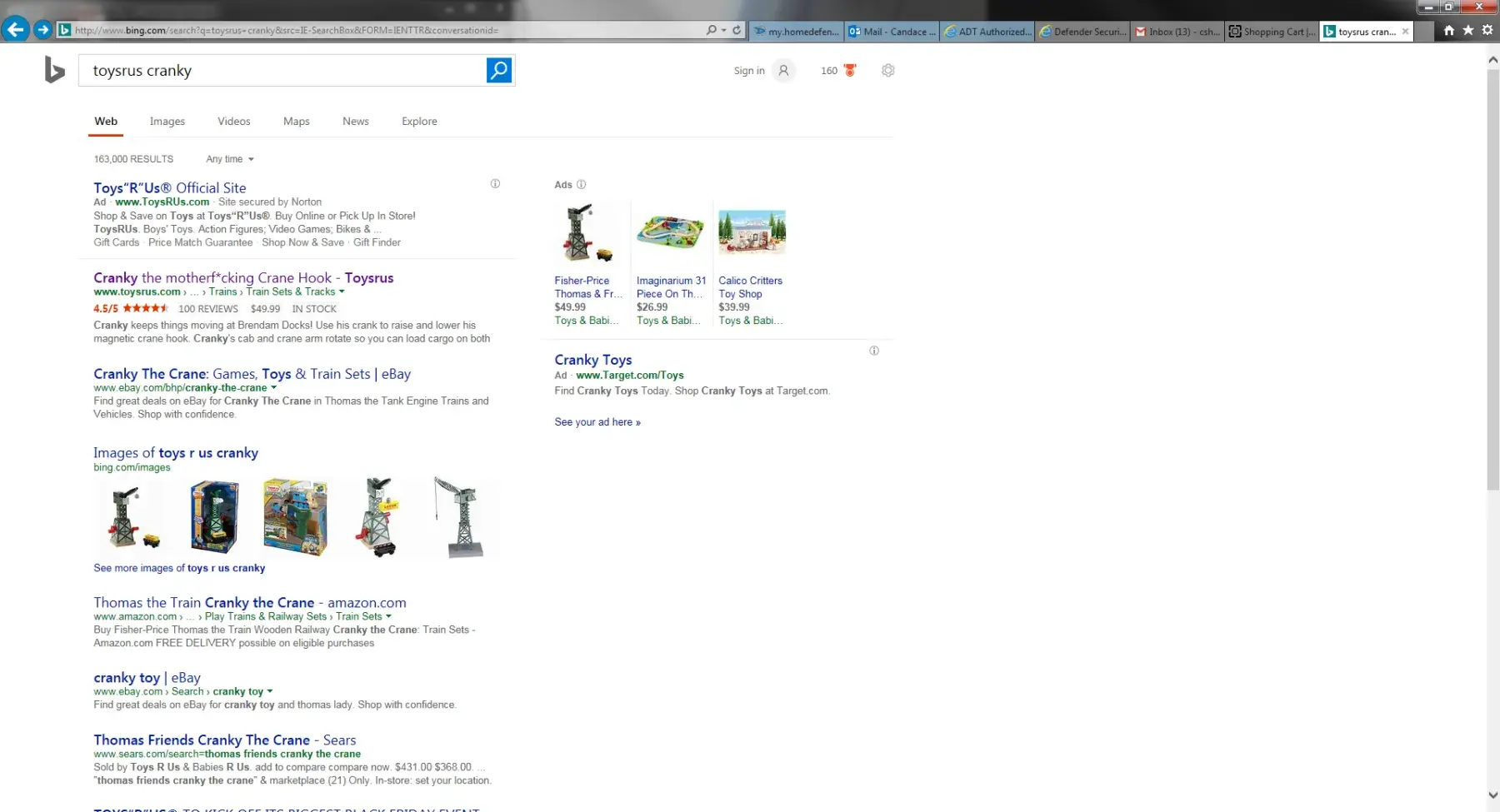The width and height of the screenshot is (1500, 812).
Task: Click the refresh page icon
Action: (x=737, y=30)
